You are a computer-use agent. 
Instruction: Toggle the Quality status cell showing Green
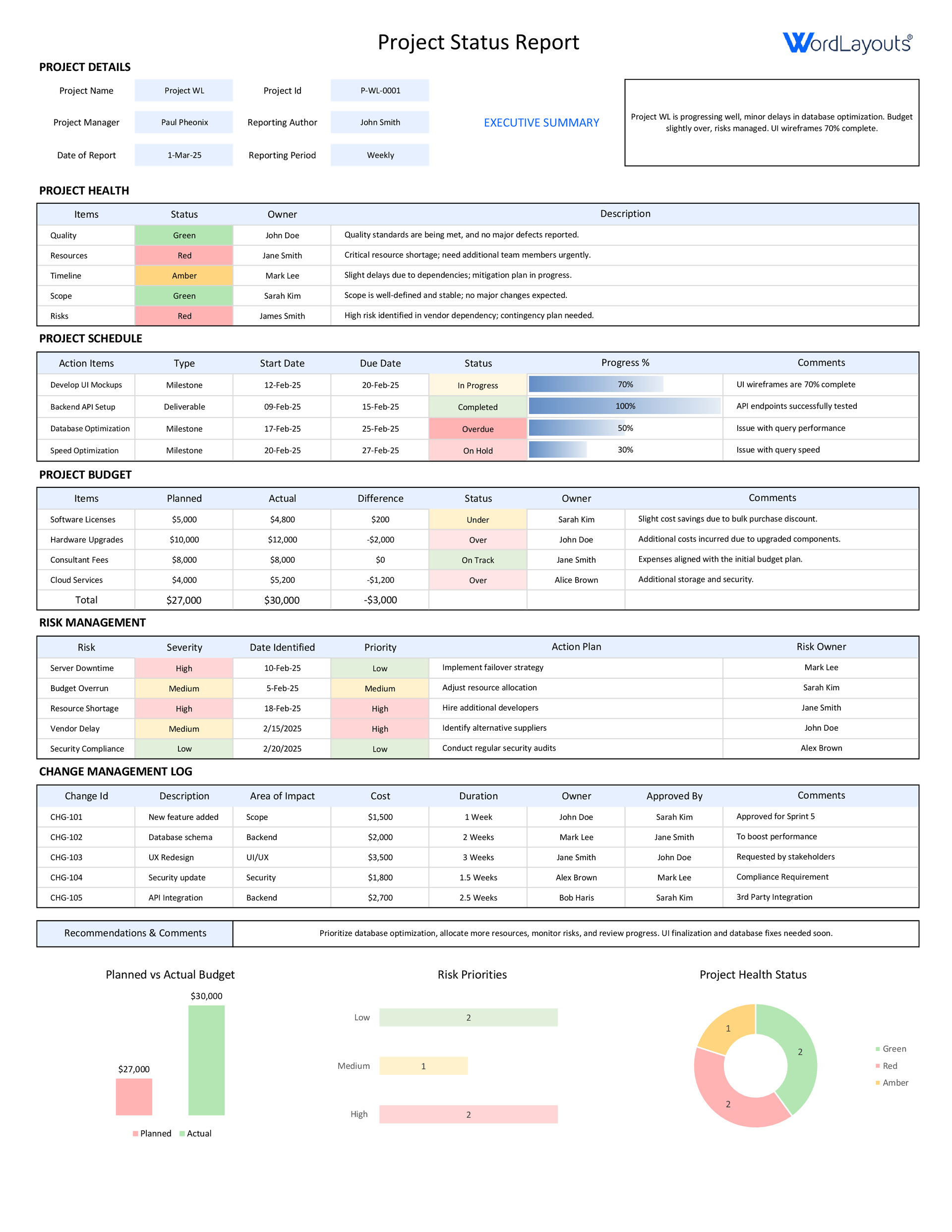click(x=183, y=235)
